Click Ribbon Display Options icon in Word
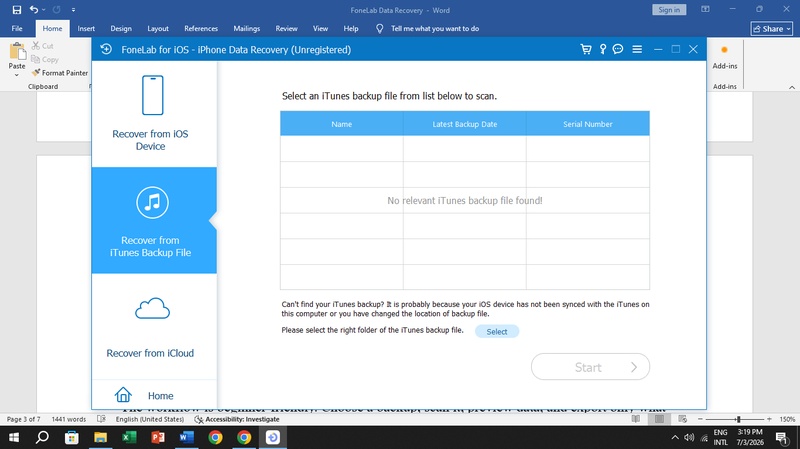The height and width of the screenshot is (449, 800). [705, 9]
